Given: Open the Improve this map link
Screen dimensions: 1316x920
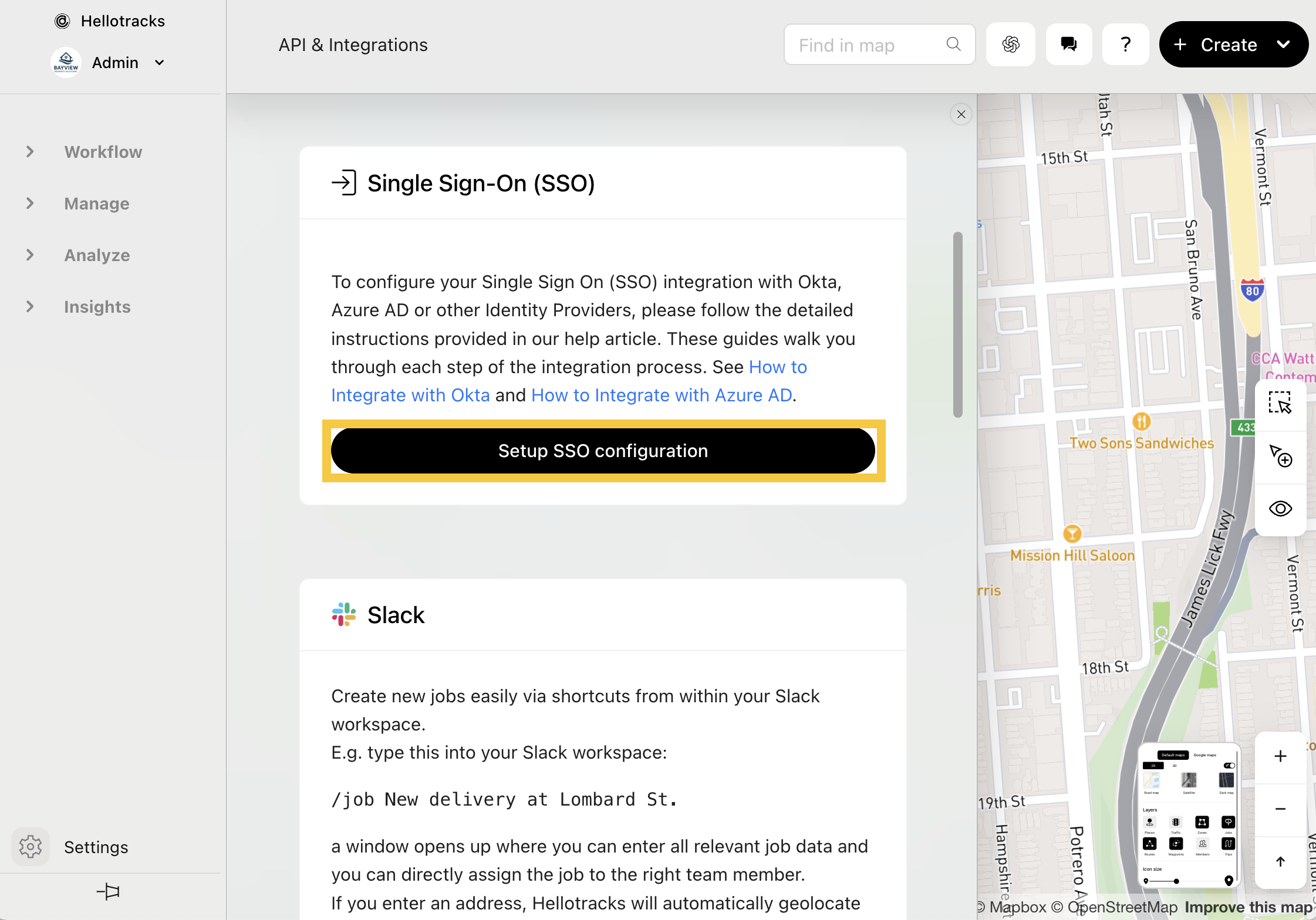Looking at the screenshot, I should click(x=1248, y=907).
